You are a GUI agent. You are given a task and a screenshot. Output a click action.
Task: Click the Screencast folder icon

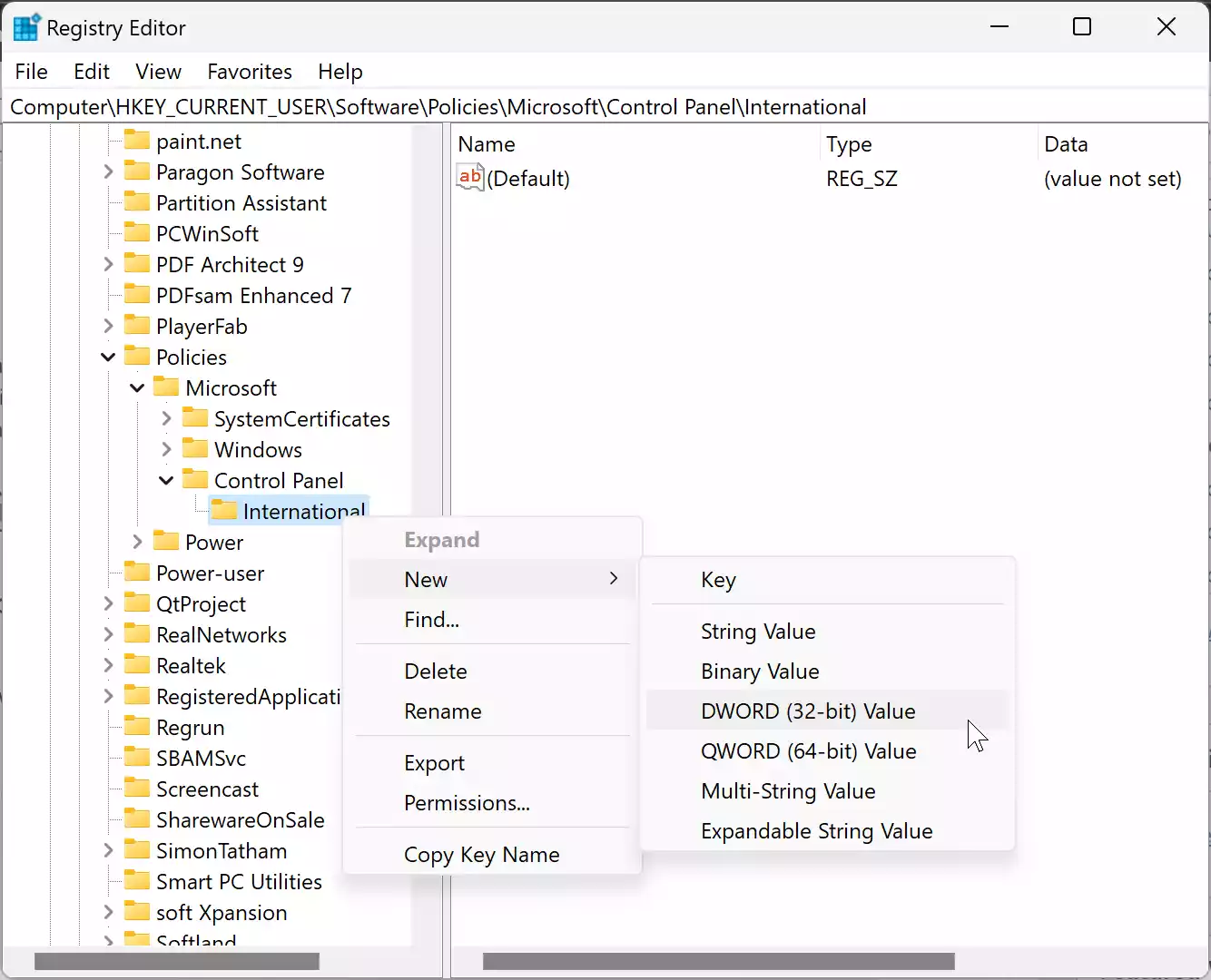[137, 789]
